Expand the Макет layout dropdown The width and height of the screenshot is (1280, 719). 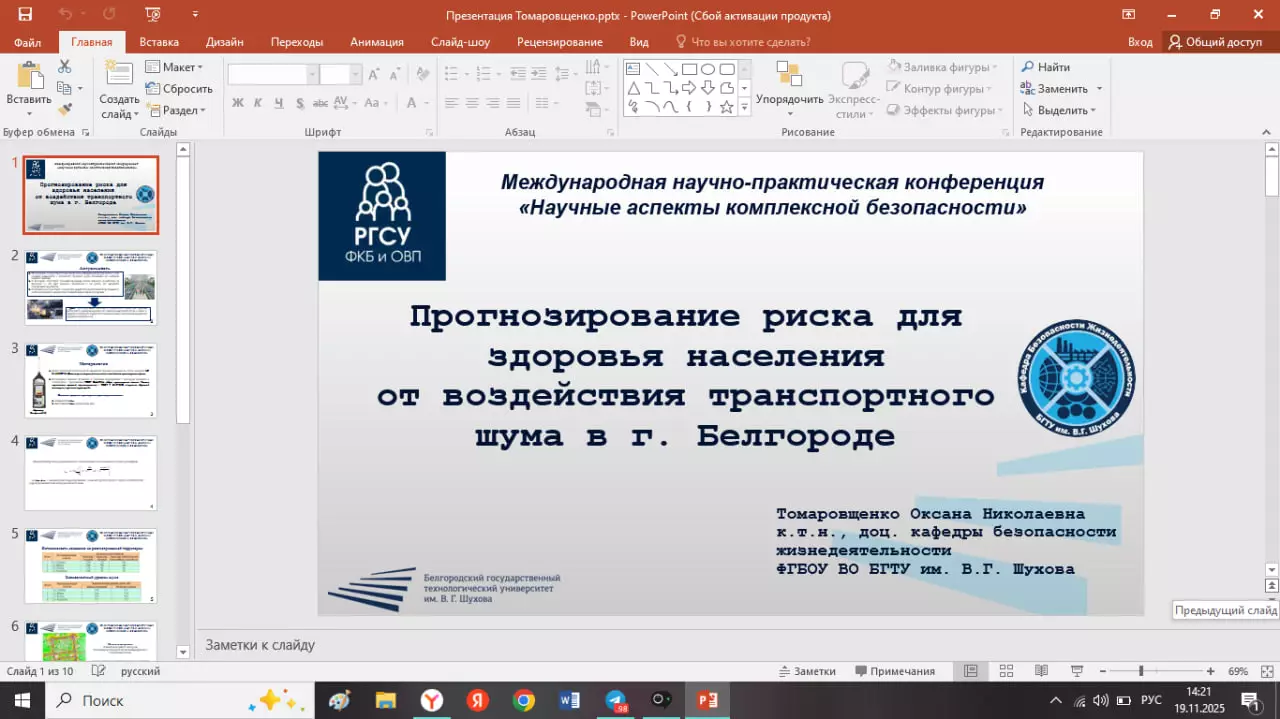pos(175,67)
